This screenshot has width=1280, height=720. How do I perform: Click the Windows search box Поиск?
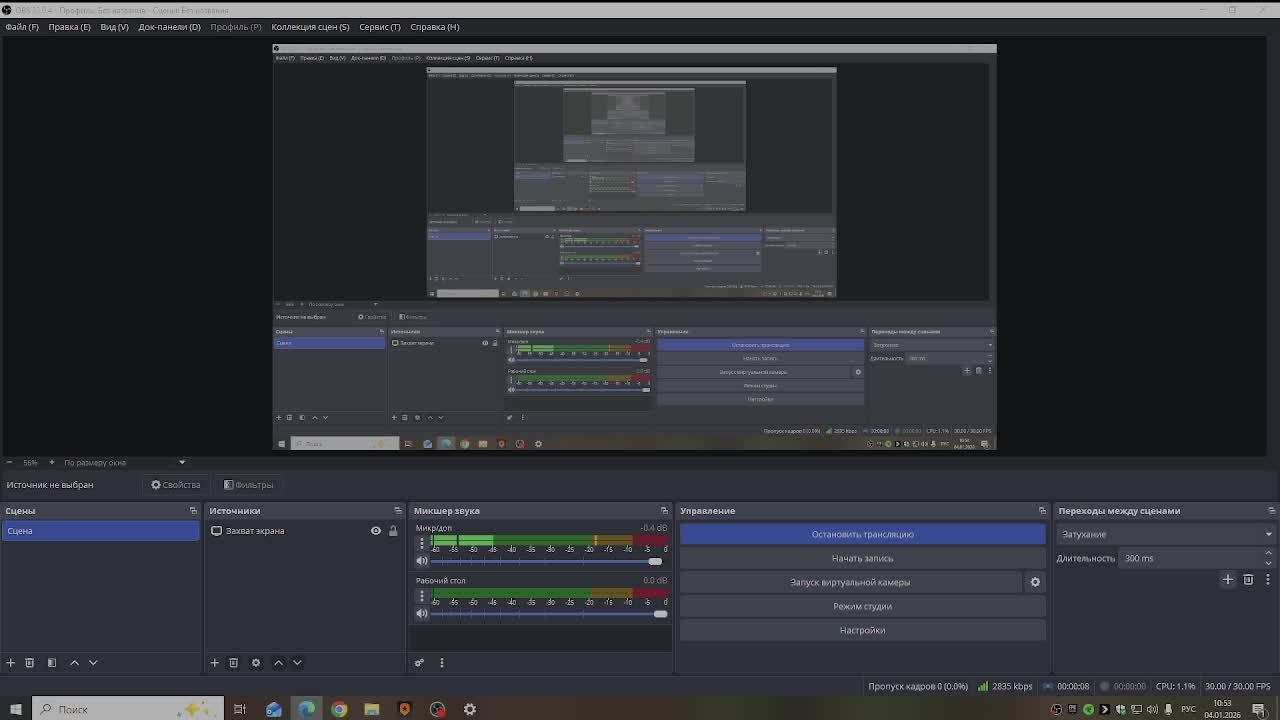[126, 709]
